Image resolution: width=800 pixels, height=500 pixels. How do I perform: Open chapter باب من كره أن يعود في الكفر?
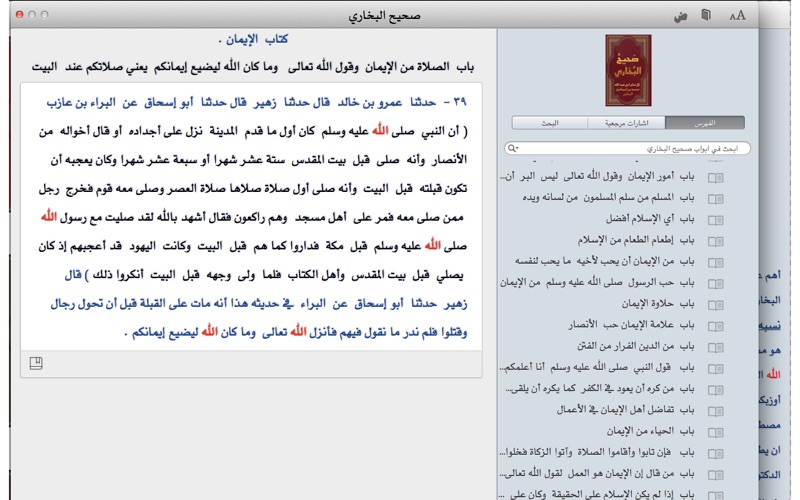[x=600, y=389]
